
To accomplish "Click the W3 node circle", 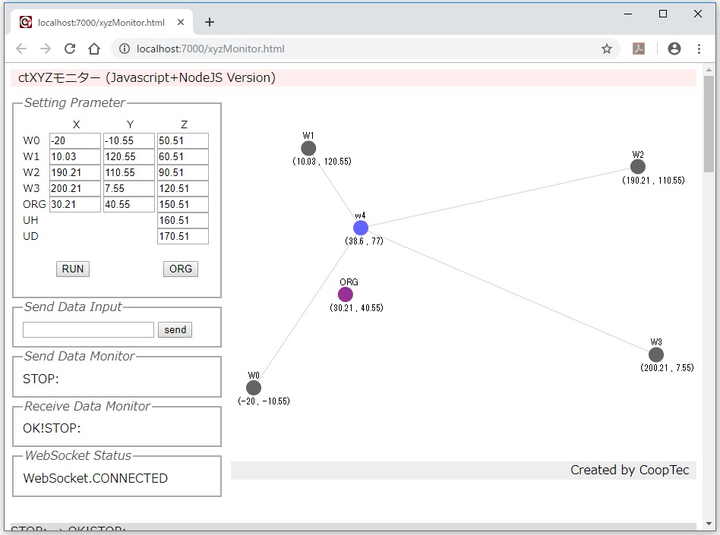I will click(x=656, y=355).
